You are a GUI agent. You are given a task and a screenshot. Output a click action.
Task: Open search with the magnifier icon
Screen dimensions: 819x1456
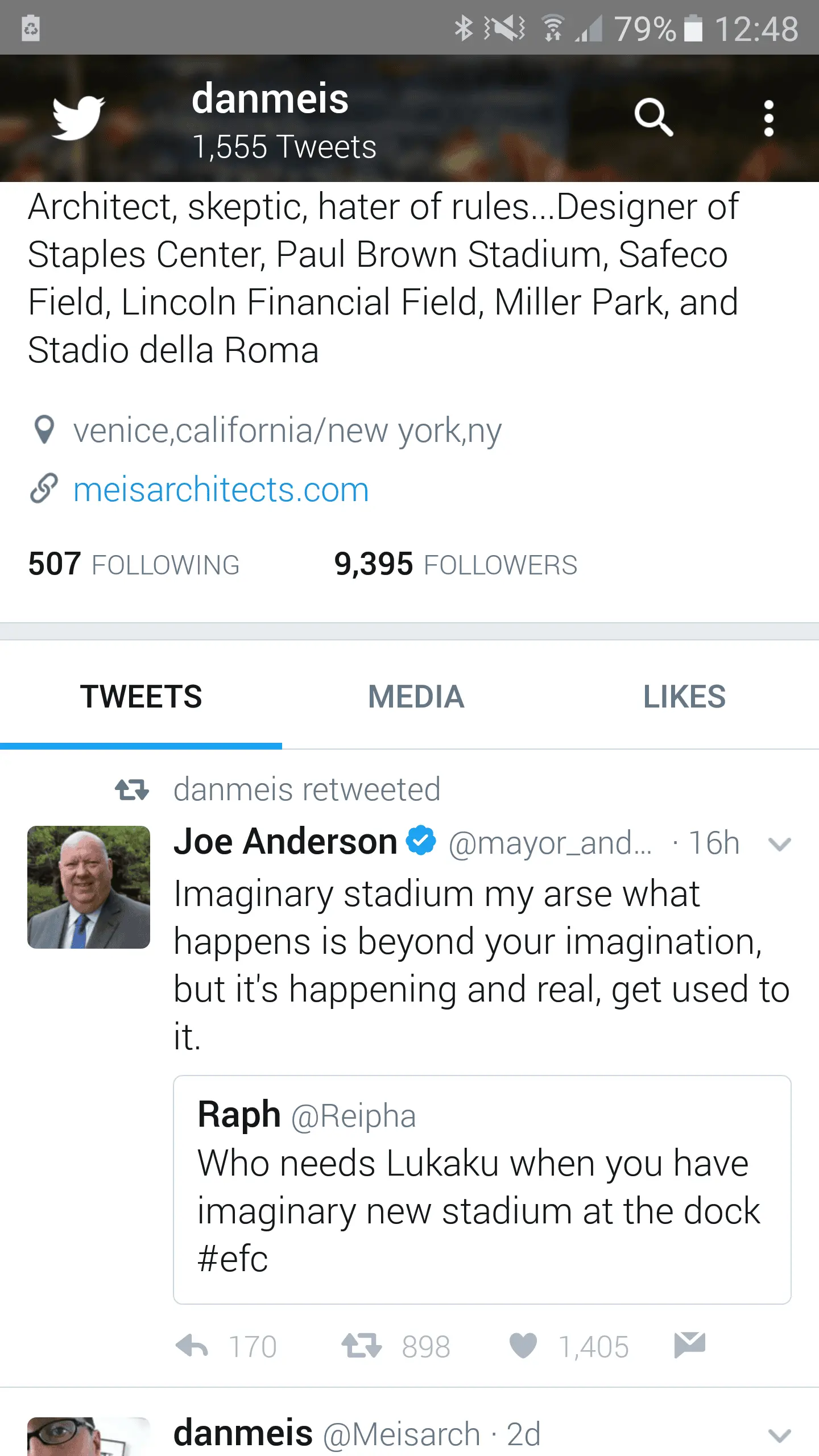pyautogui.click(x=654, y=118)
